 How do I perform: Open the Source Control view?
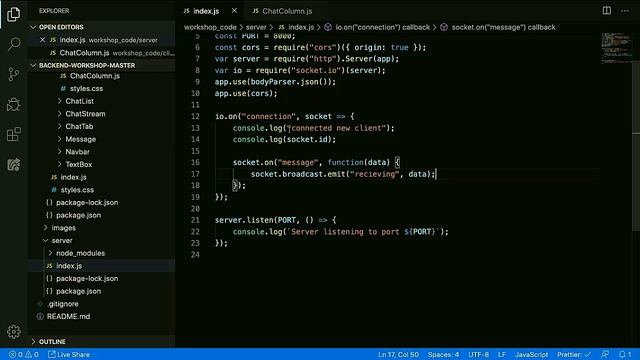pyautogui.click(x=13, y=74)
